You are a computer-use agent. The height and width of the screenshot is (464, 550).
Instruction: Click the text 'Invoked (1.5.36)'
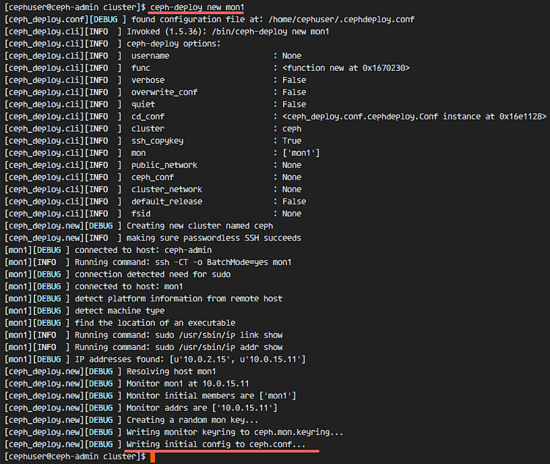(164, 32)
